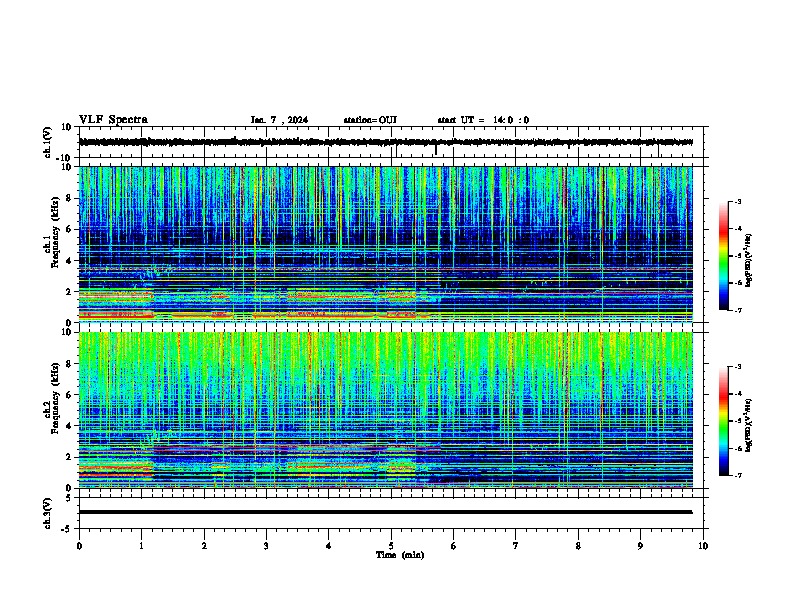Click the time axis tick label "7"
792x612 pixels.
516,546
